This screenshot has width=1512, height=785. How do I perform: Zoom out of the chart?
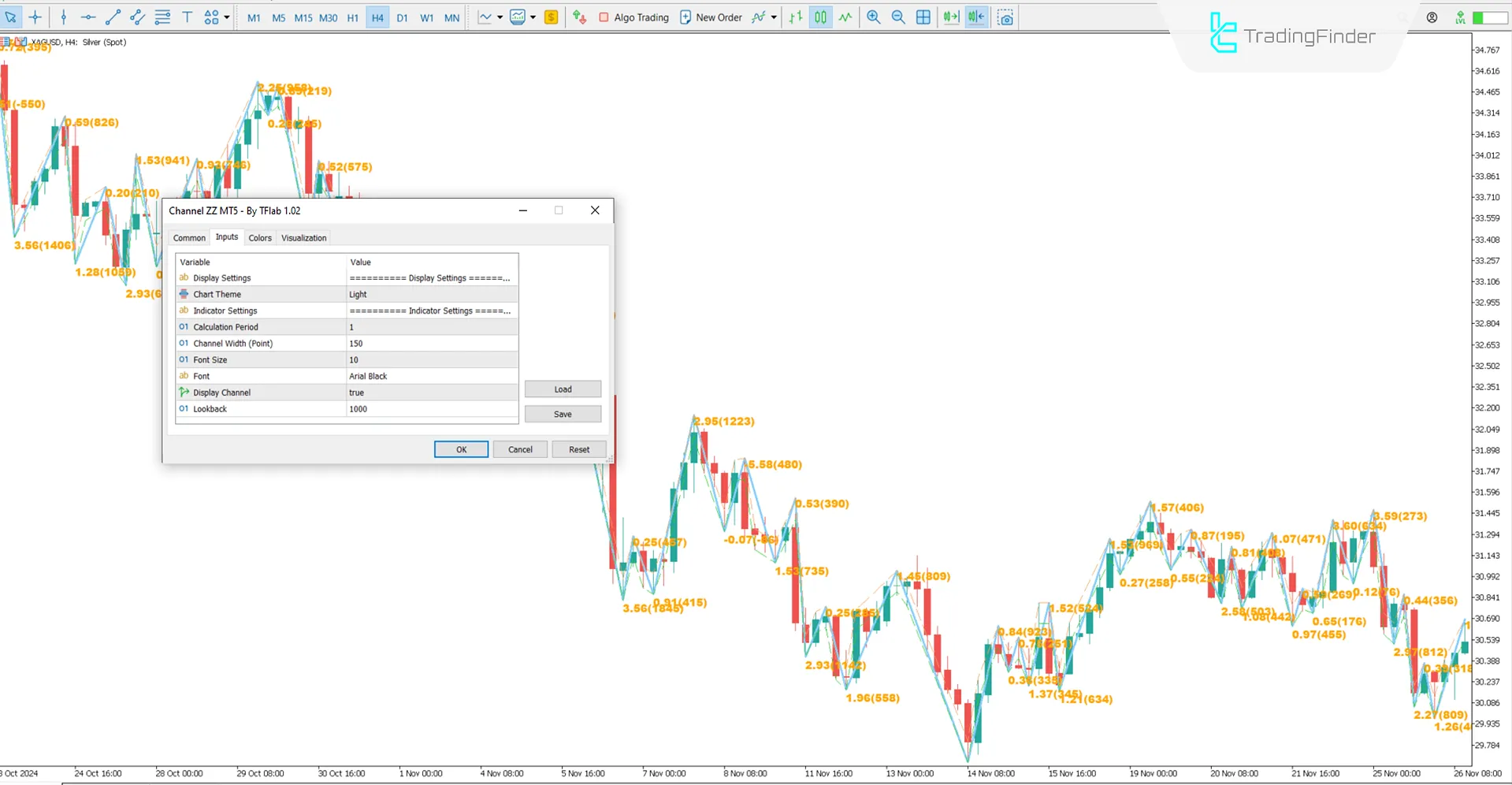[x=898, y=17]
